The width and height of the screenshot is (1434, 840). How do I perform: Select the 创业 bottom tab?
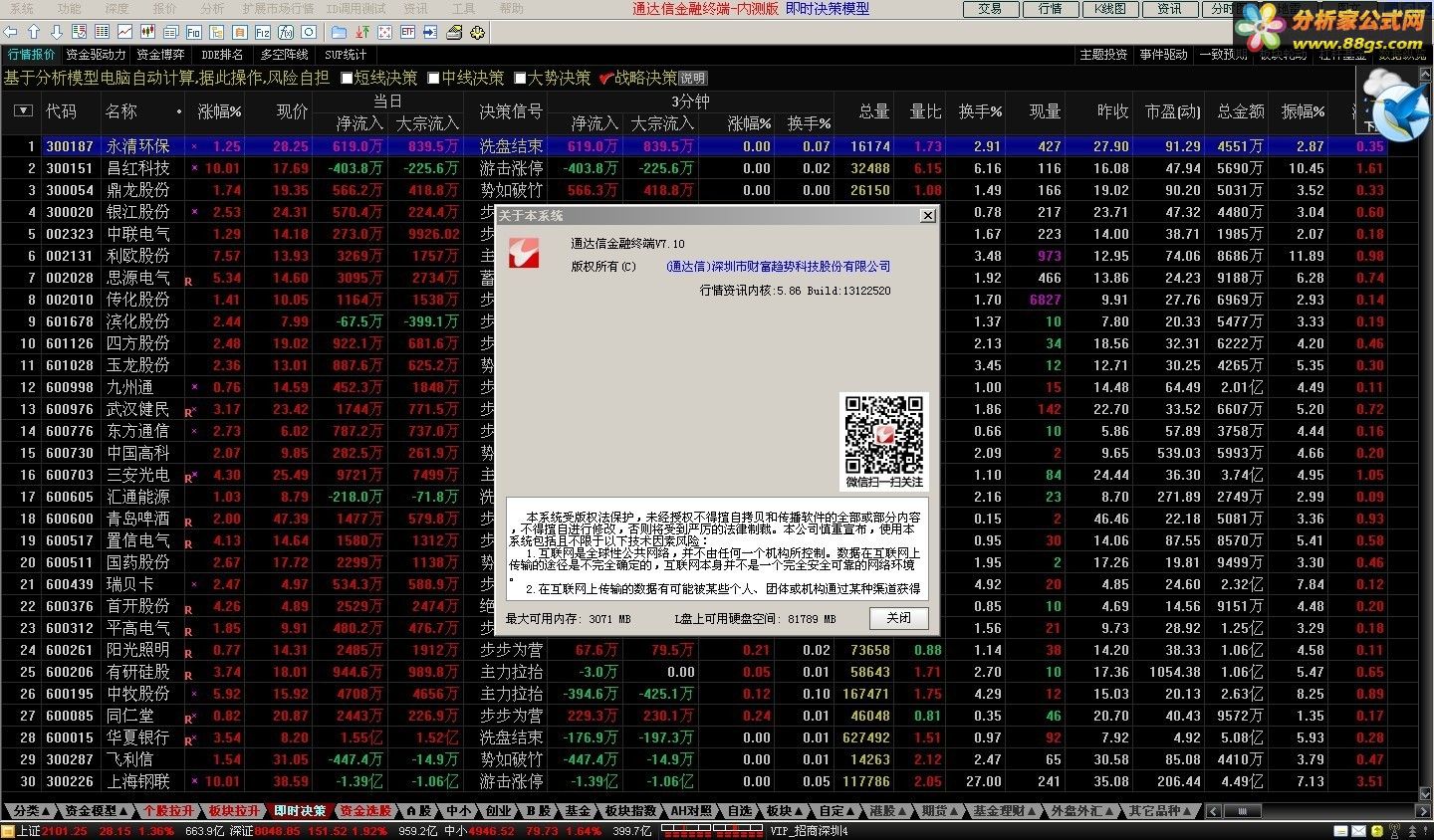click(x=498, y=811)
